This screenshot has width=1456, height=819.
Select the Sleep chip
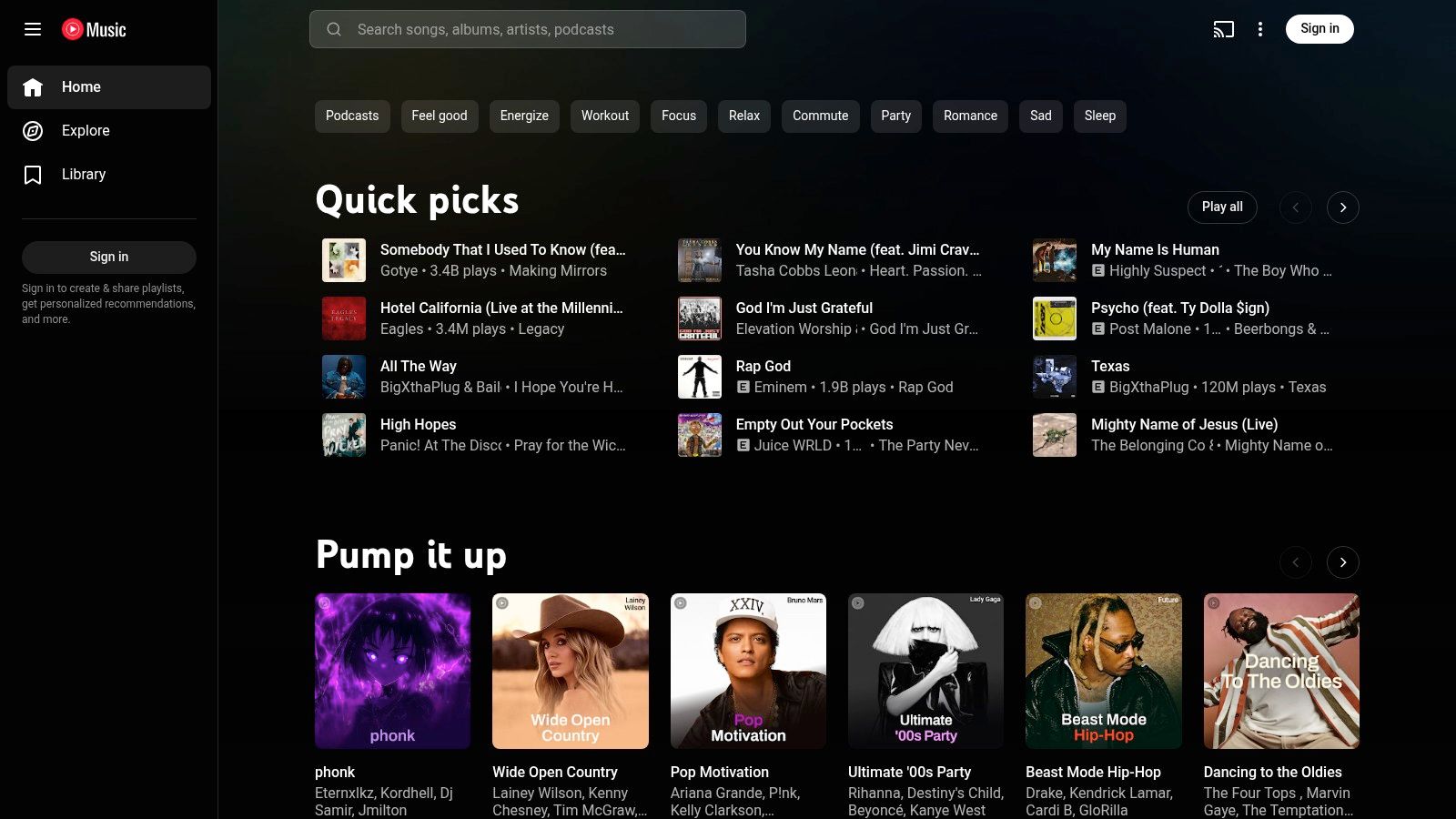pyautogui.click(x=1100, y=116)
